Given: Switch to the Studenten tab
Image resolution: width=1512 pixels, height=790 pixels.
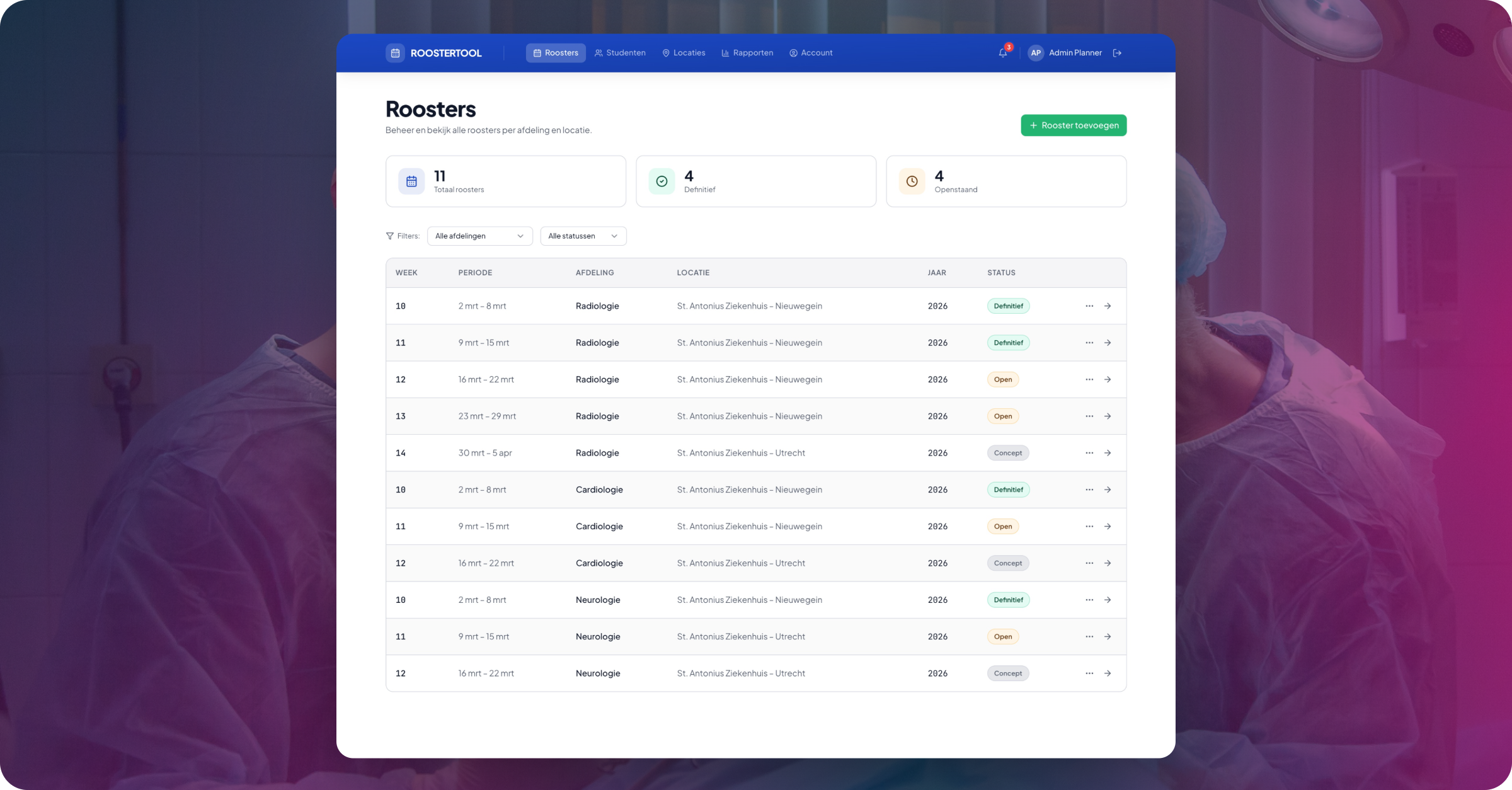Looking at the screenshot, I should click(620, 53).
